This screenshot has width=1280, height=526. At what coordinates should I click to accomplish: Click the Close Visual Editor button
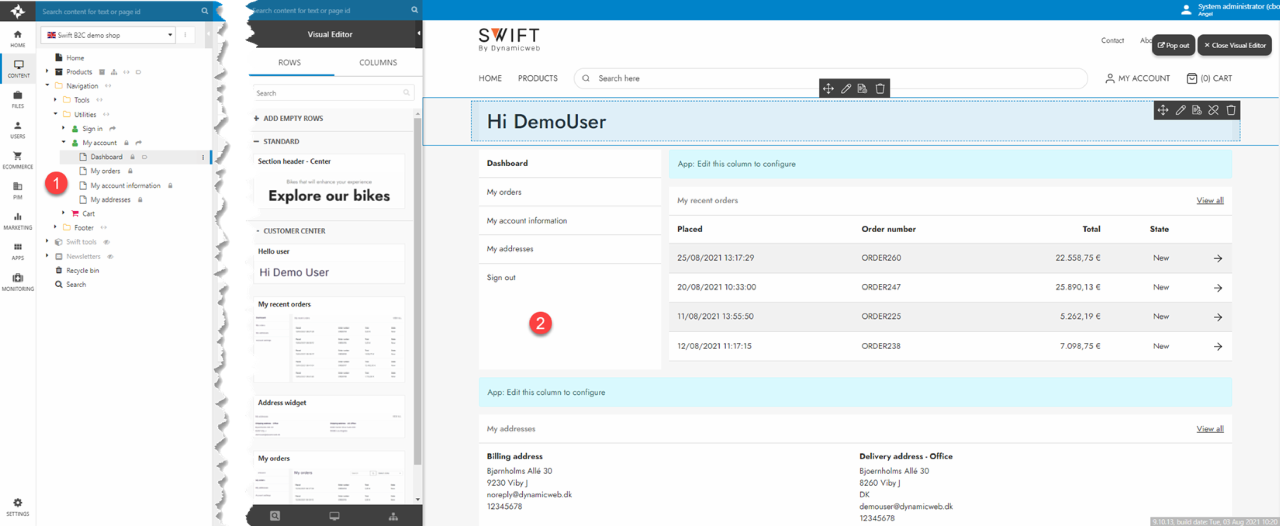point(1234,45)
